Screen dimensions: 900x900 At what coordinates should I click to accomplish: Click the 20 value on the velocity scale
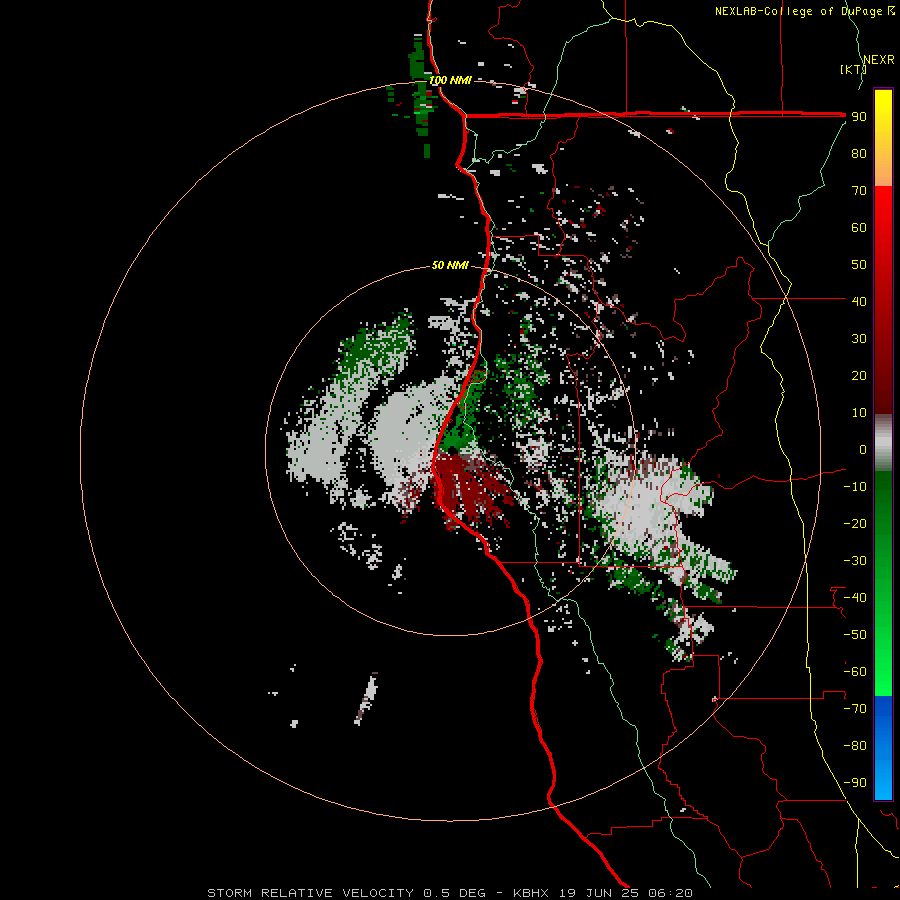[859, 375]
